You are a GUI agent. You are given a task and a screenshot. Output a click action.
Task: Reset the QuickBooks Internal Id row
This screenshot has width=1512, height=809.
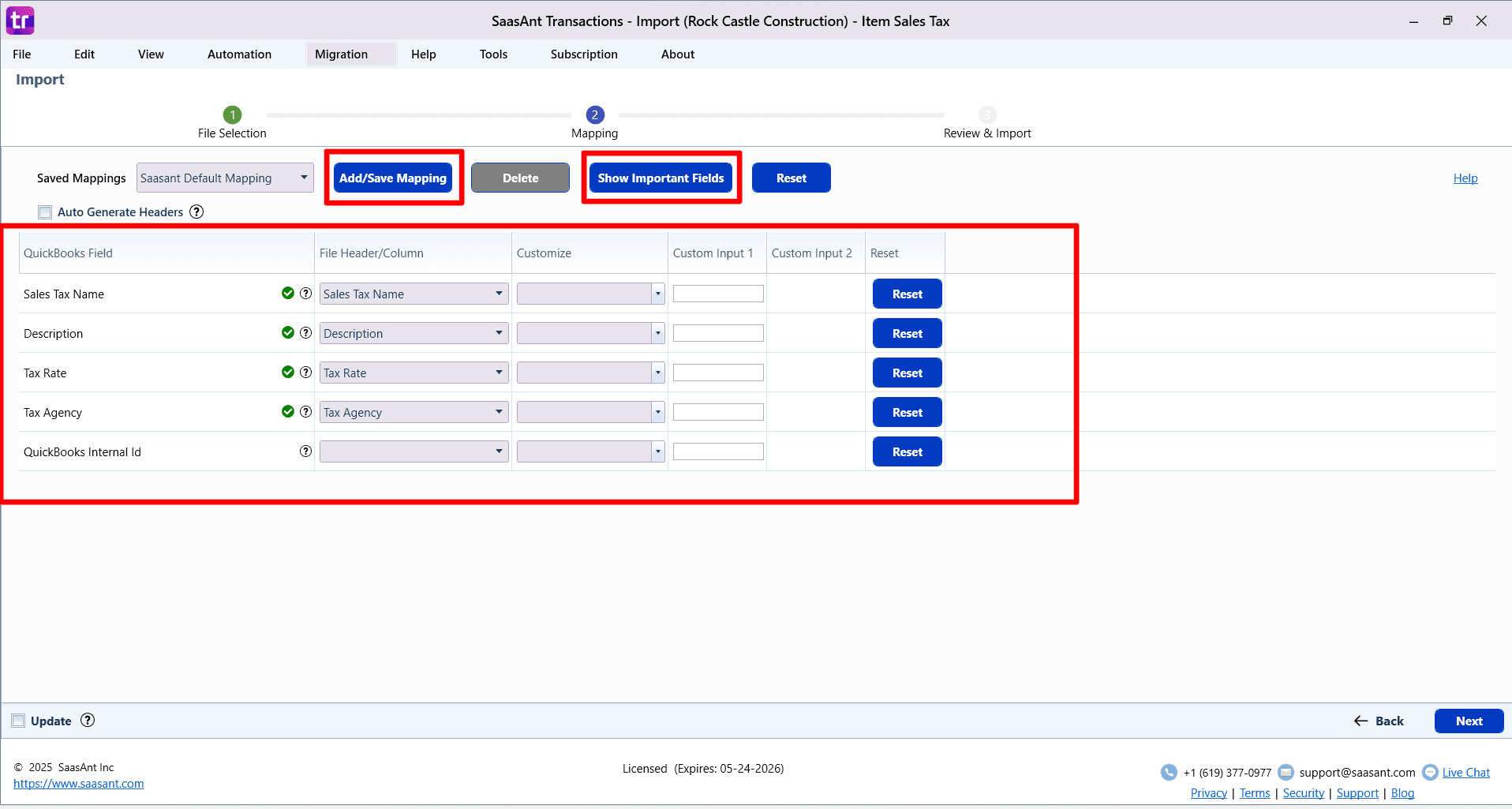[908, 451]
